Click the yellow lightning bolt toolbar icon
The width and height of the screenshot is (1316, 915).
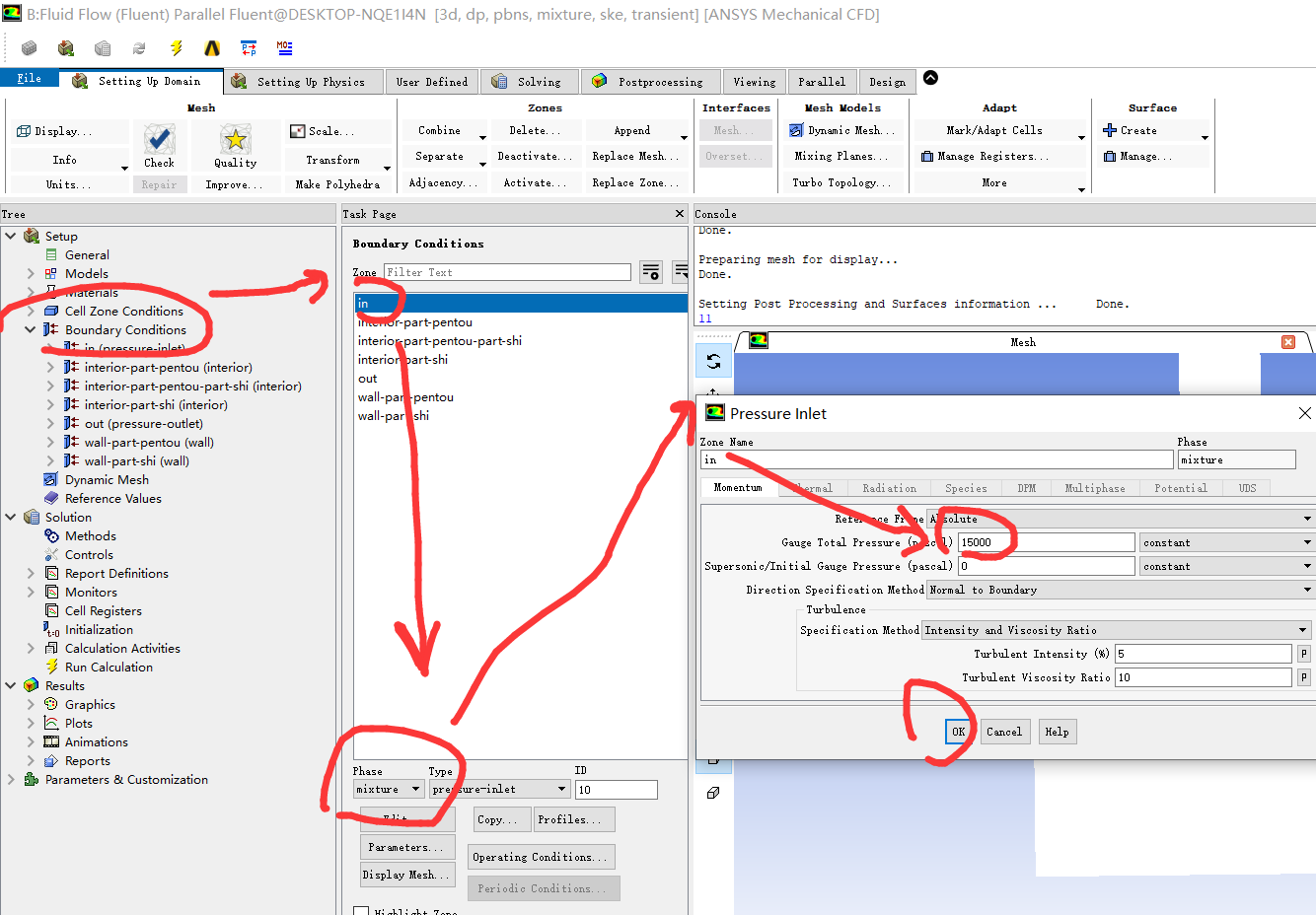[176, 47]
